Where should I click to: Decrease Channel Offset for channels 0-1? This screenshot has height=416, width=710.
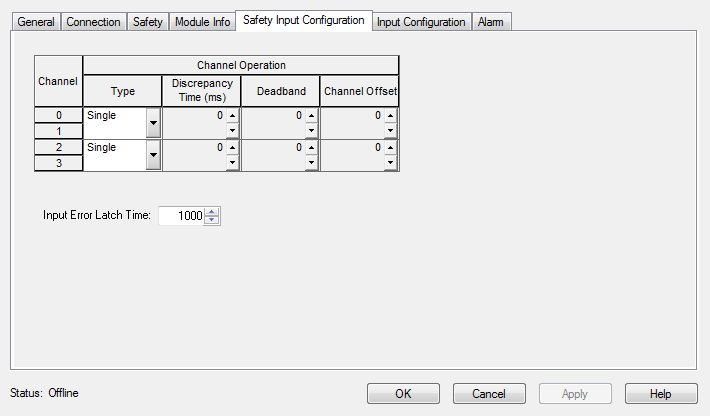391,131
